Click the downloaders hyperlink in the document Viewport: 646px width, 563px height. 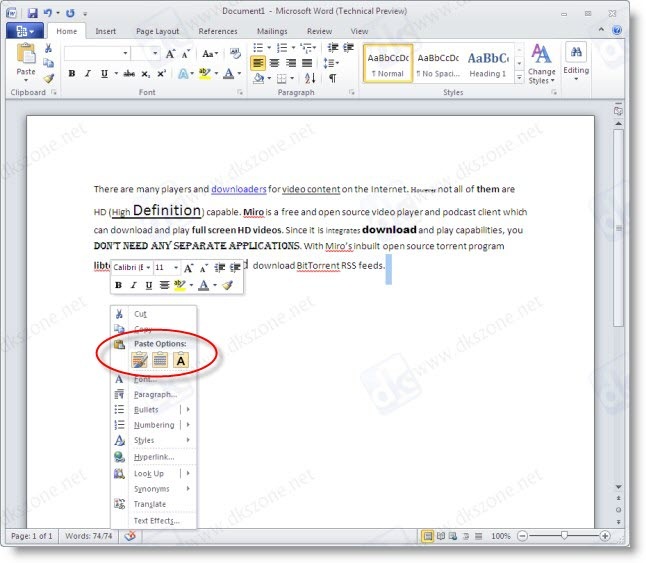(x=239, y=189)
